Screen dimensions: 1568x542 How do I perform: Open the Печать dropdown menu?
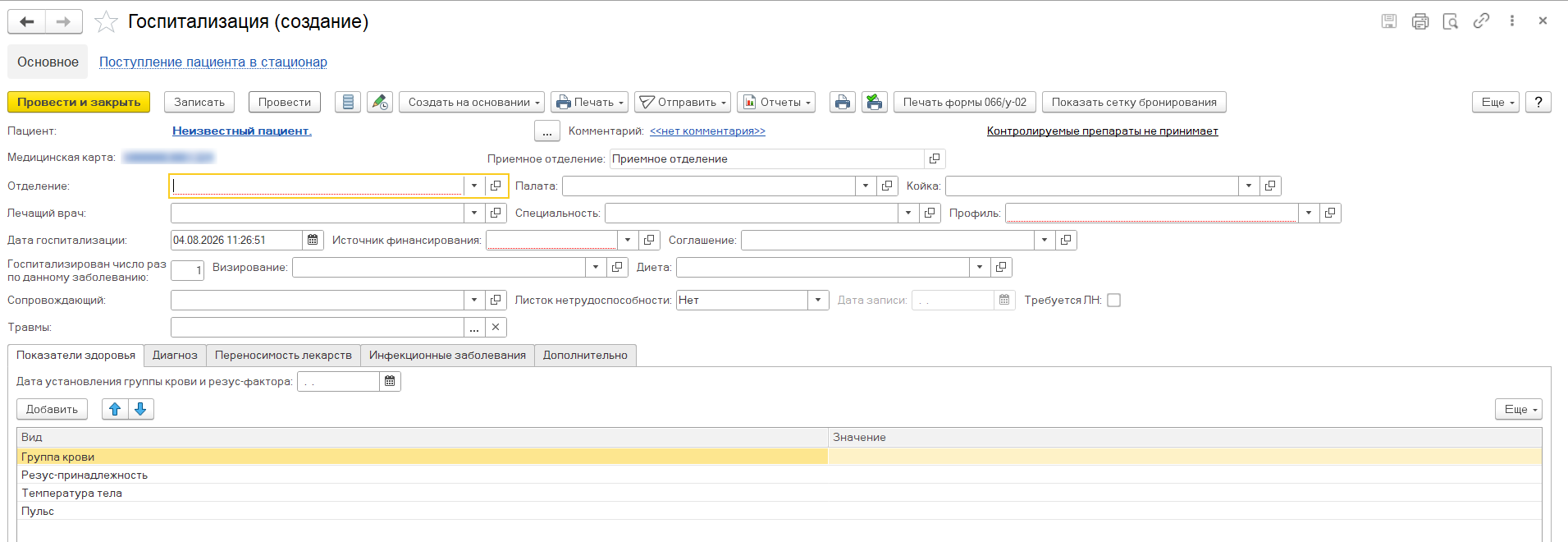pos(589,102)
